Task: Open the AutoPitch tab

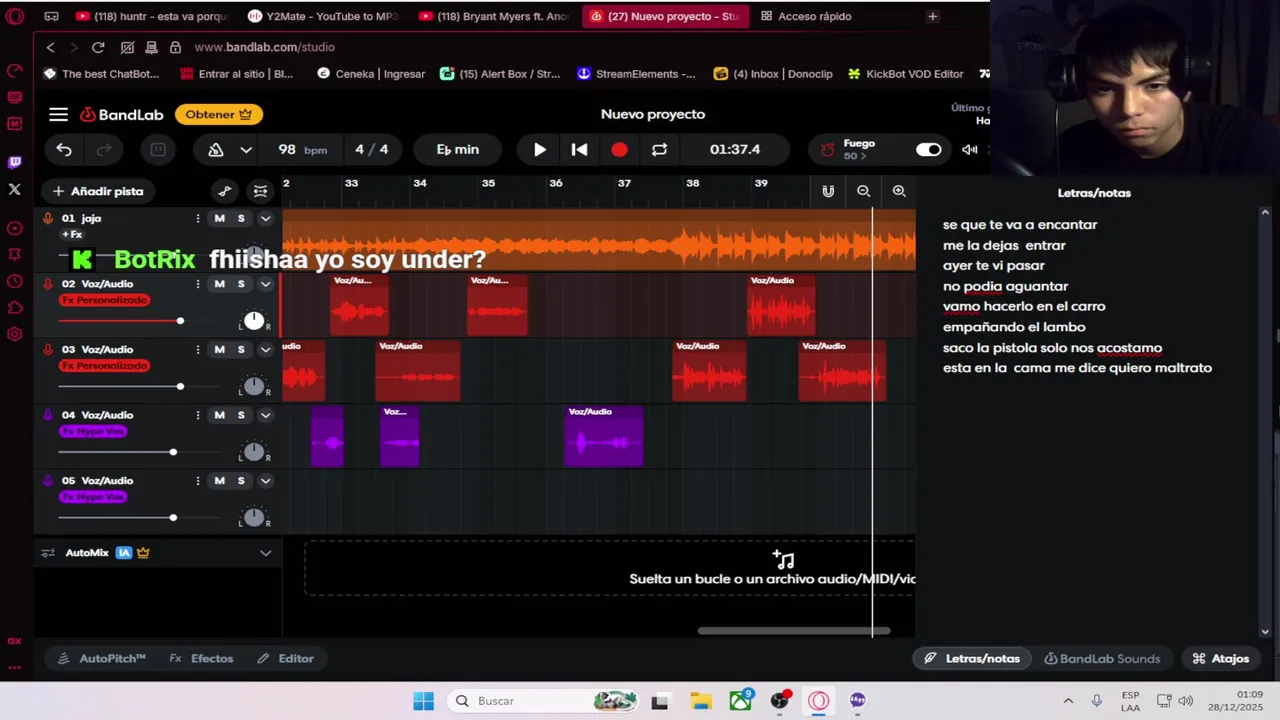Action: 102,659
